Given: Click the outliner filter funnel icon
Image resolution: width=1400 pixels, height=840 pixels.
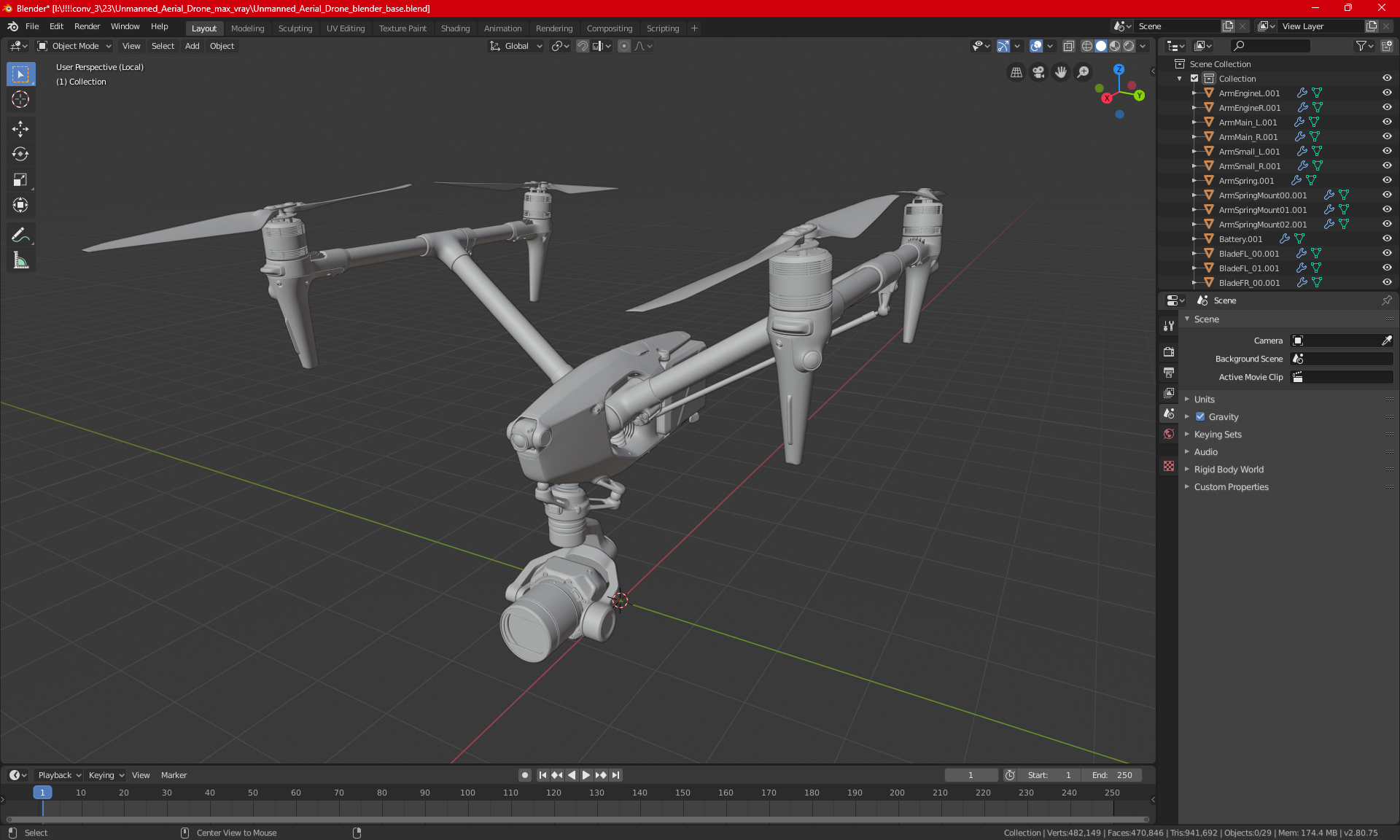Looking at the screenshot, I should (x=1364, y=46).
